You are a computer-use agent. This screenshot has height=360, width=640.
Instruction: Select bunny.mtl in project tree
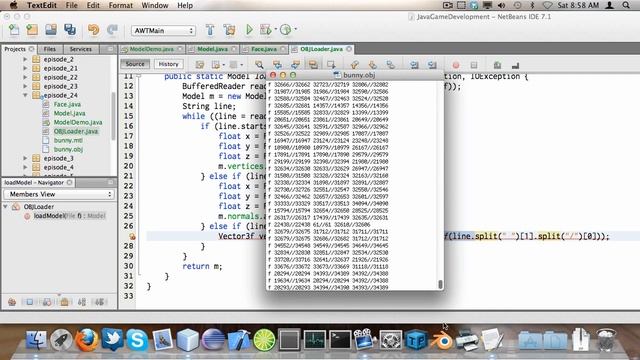[x=68, y=140]
